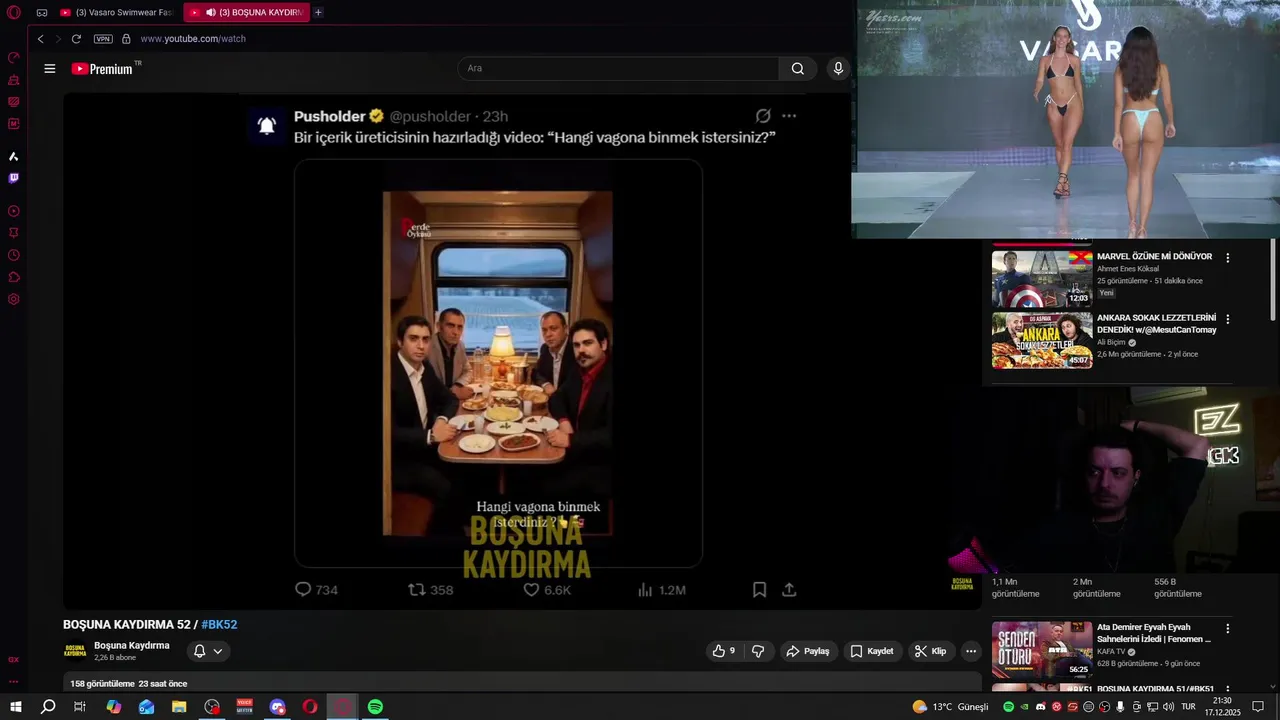The image size is (1280, 720).
Task: Like the video with thumbs up
Action: tap(723, 651)
